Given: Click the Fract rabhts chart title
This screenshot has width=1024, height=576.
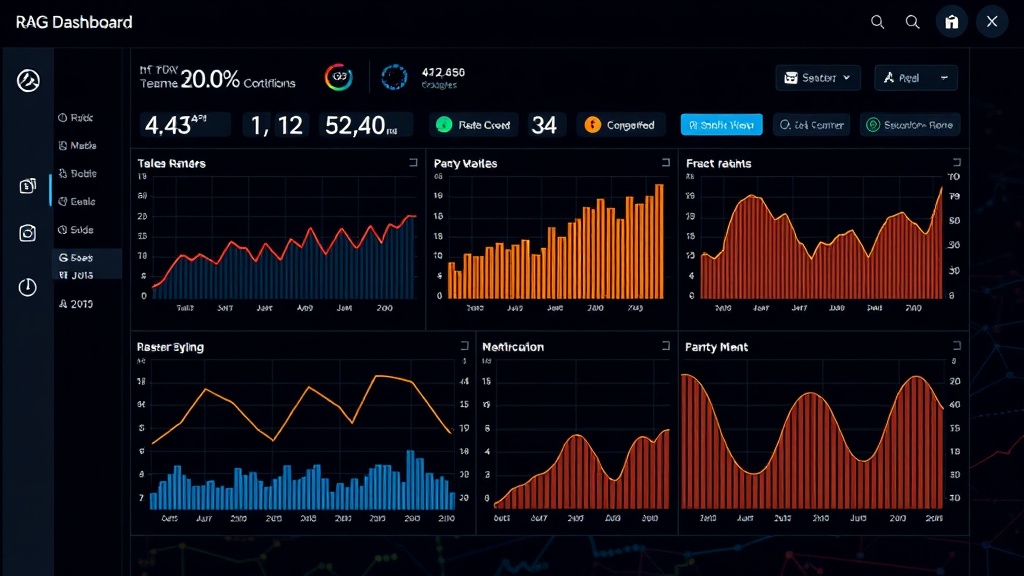Looking at the screenshot, I should pyautogui.click(x=718, y=163).
